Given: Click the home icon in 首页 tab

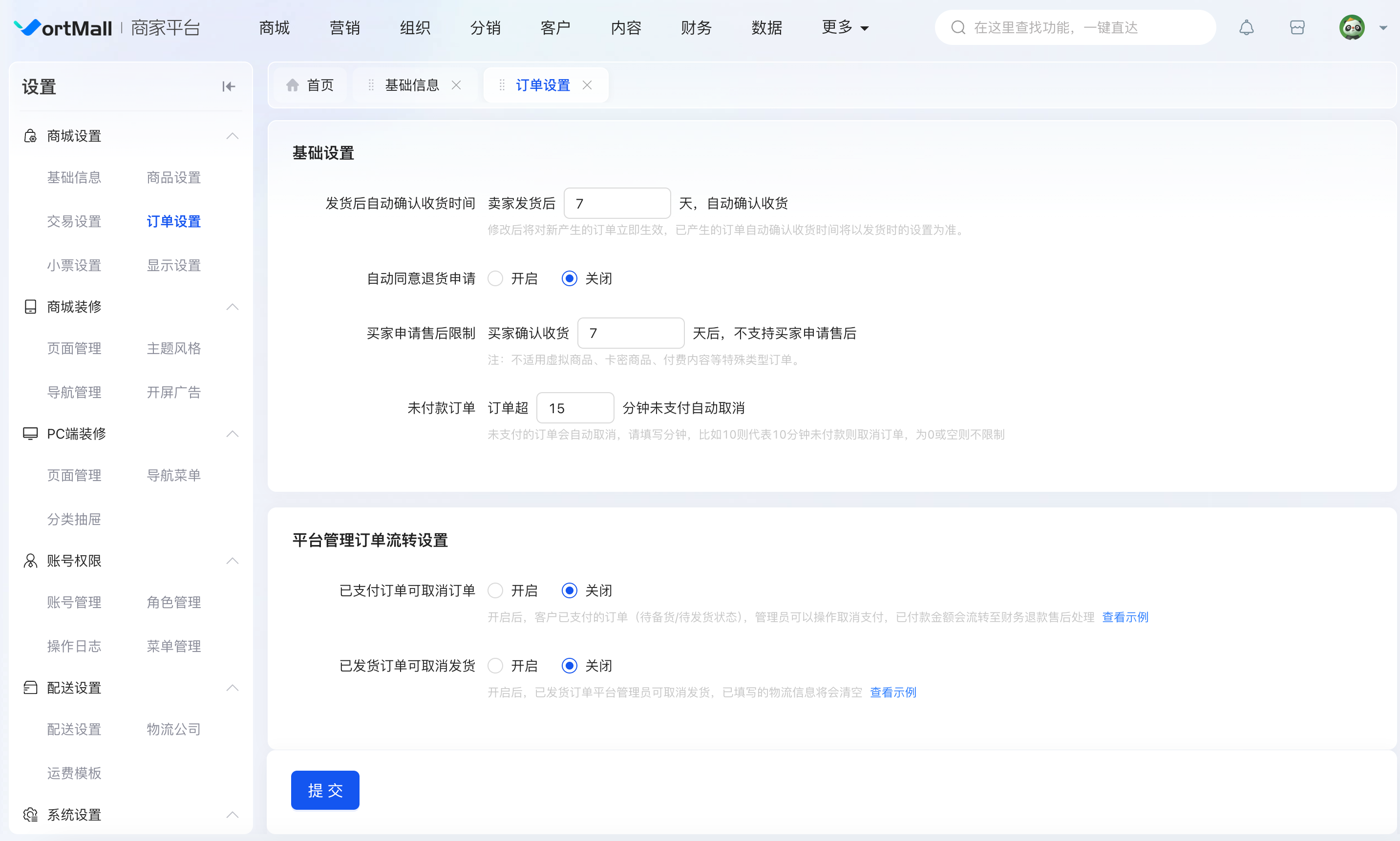Looking at the screenshot, I should pyautogui.click(x=293, y=85).
